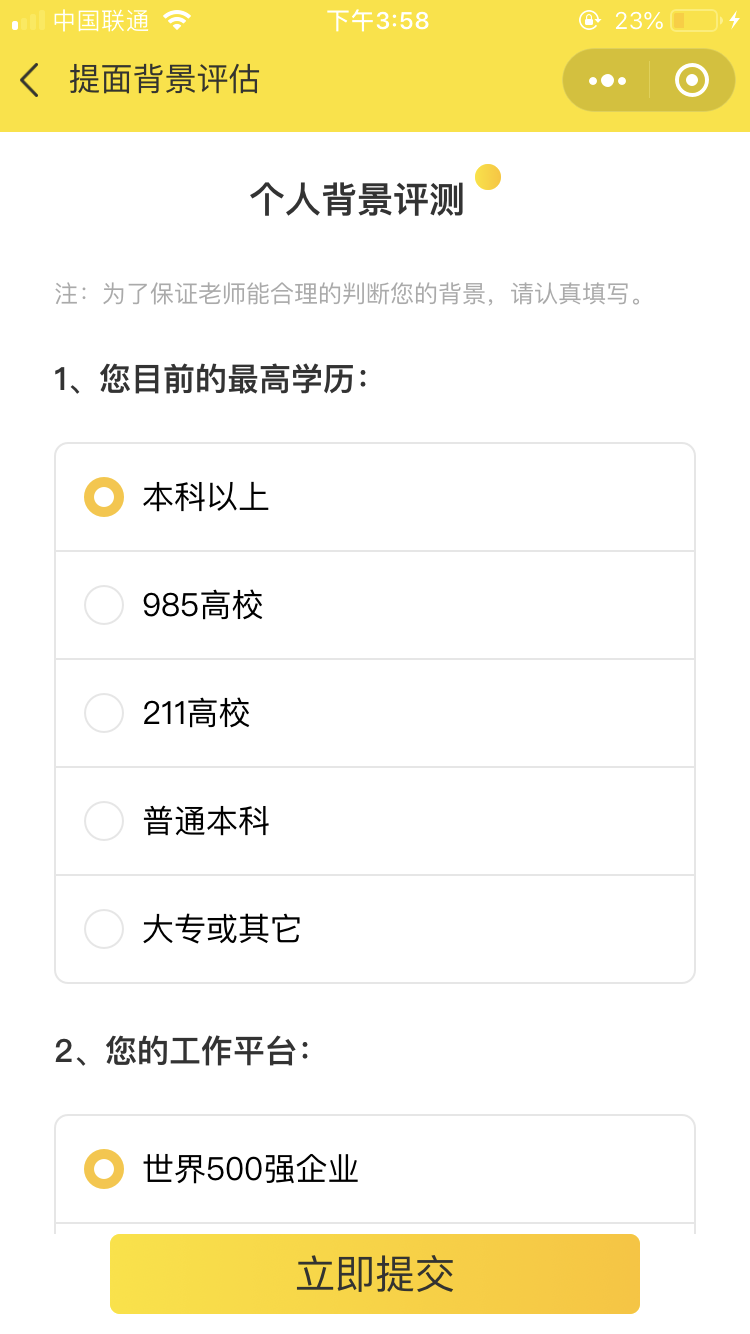
Task: Choose the 211高校 radio option
Action: 104,713
